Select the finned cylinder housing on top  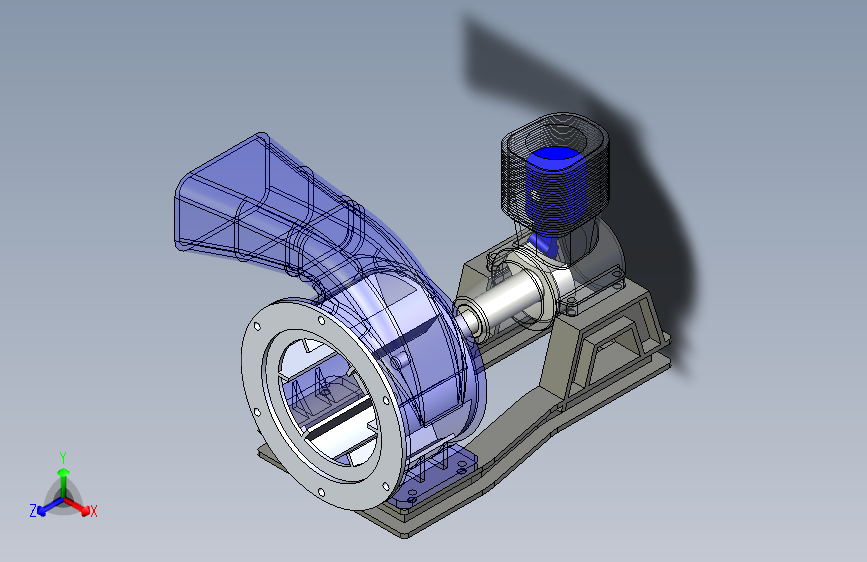(556, 173)
